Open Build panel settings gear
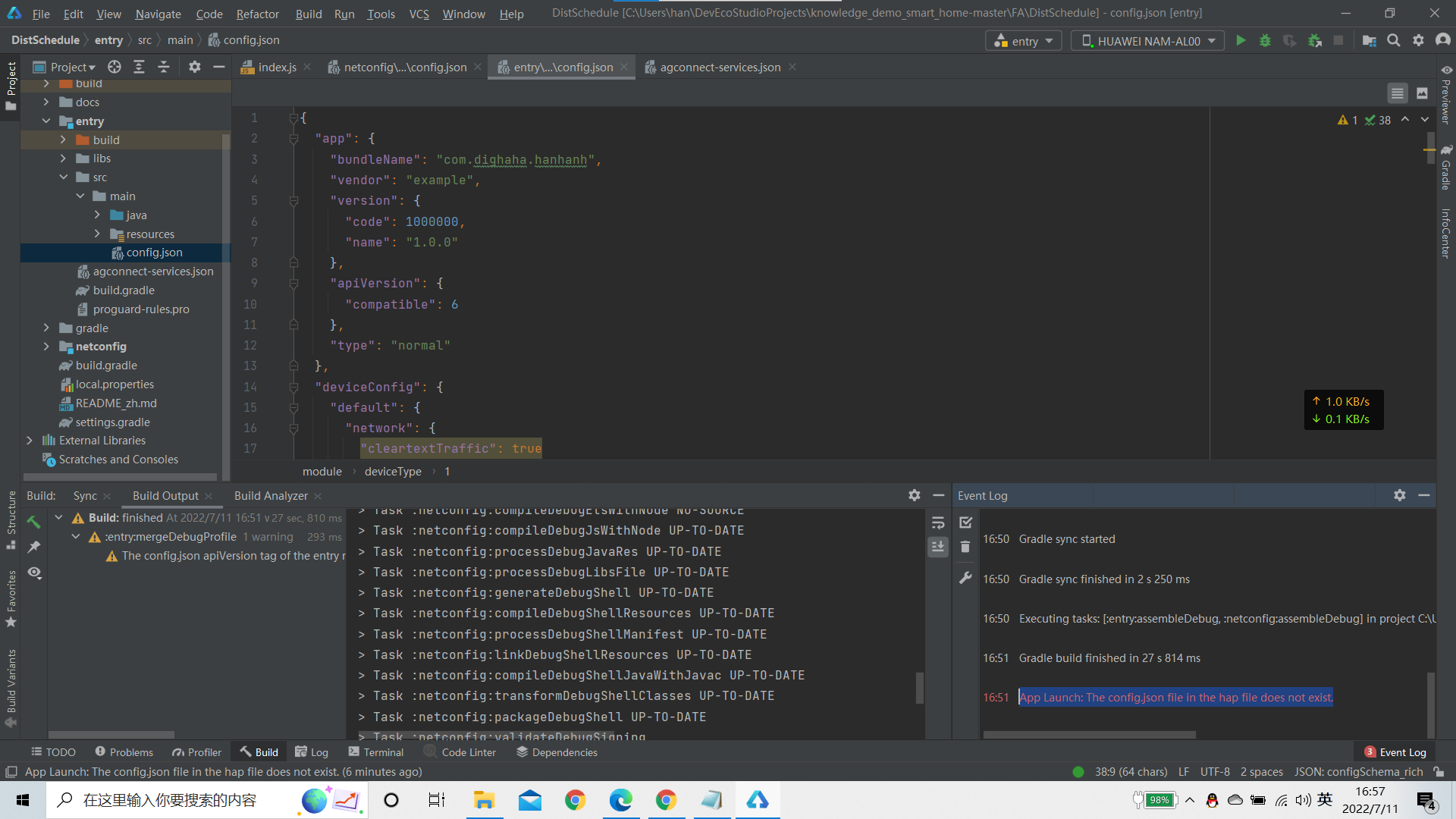Viewport: 1456px width, 819px height. click(915, 495)
